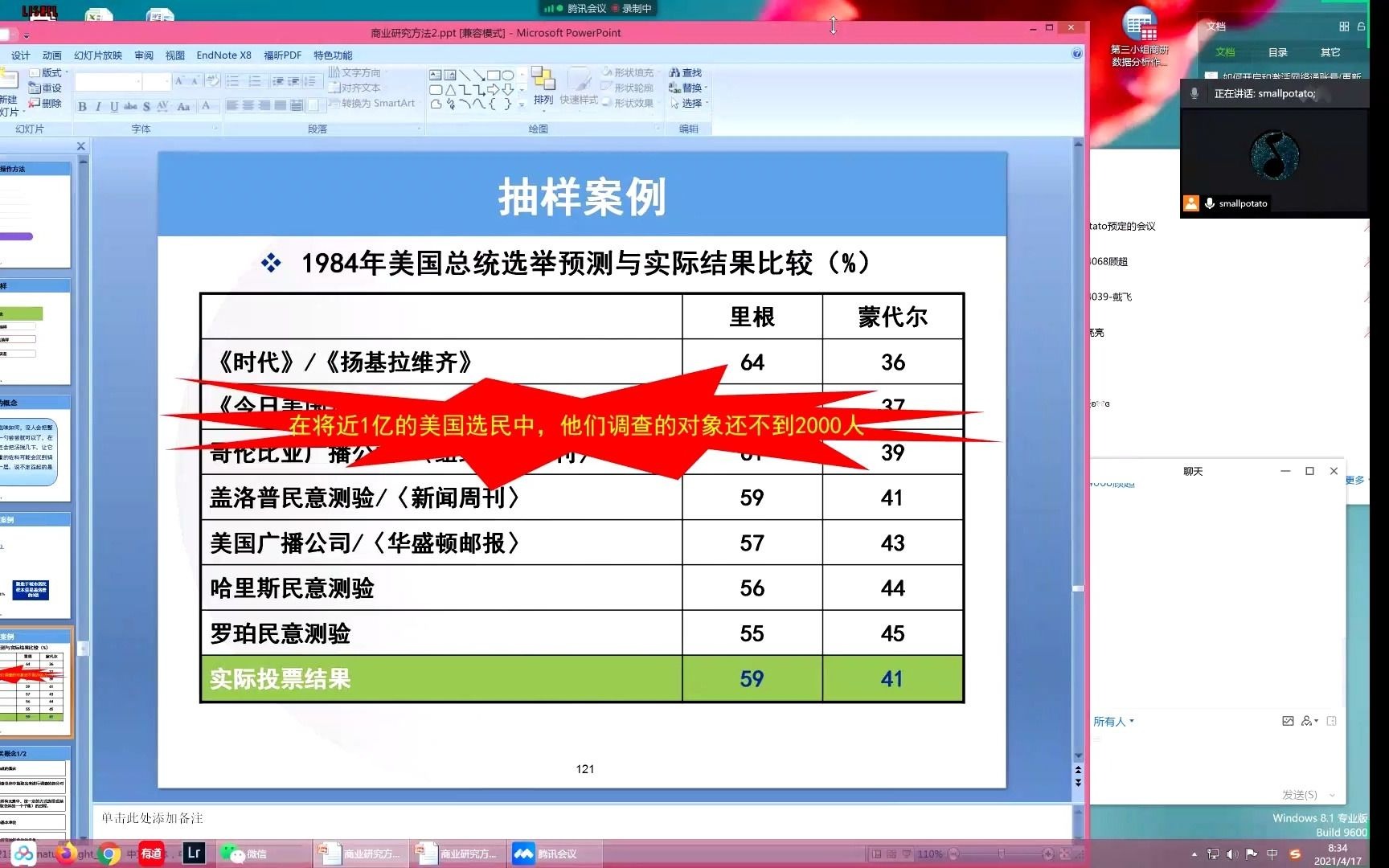Screen dimensions: 1389x868
Task: Click the PowerPoint Help question mark icon
Action: [x=1077, y=54]
